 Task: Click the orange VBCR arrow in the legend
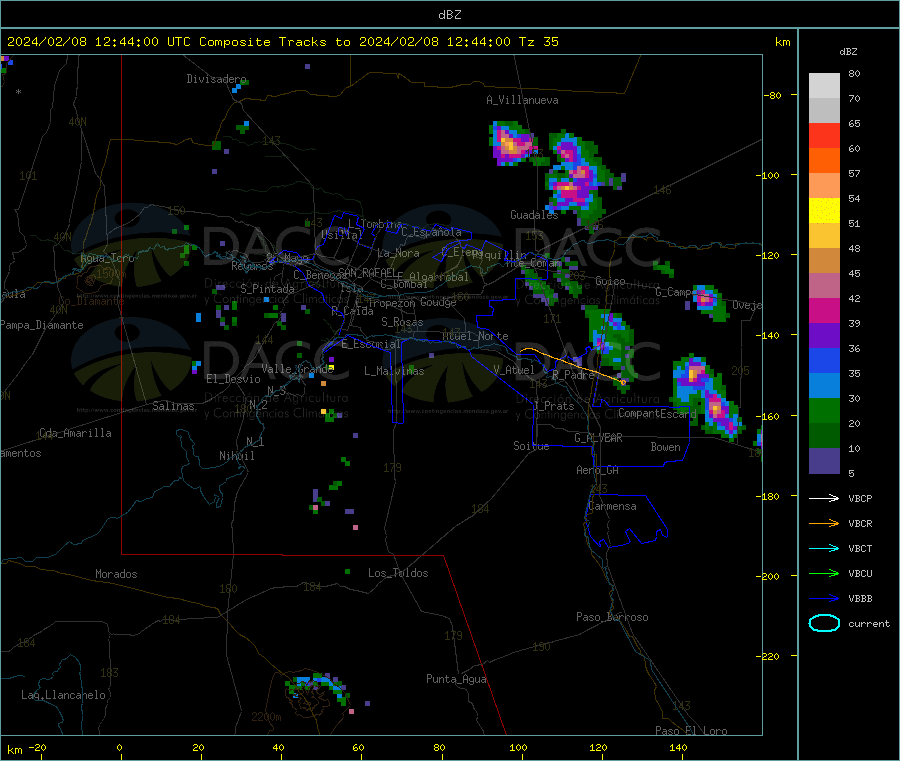tap(824, 523)
